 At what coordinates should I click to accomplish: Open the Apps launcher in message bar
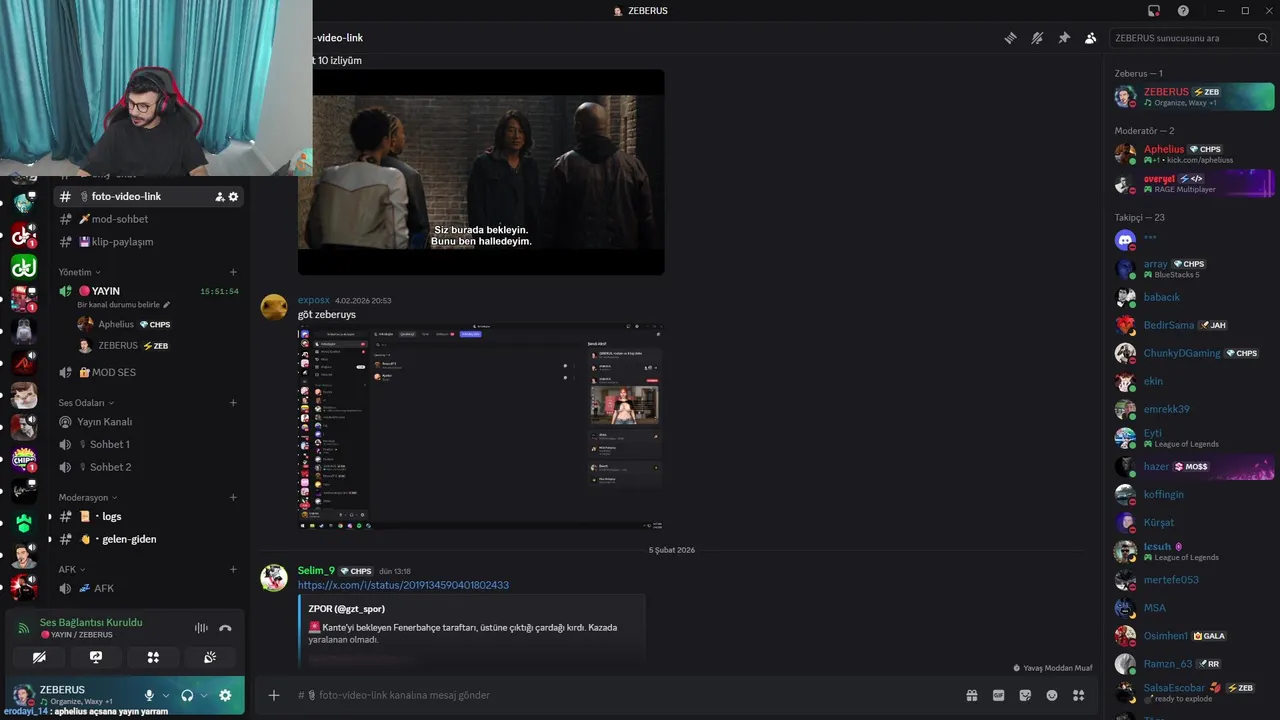[x=1079, y=695]
